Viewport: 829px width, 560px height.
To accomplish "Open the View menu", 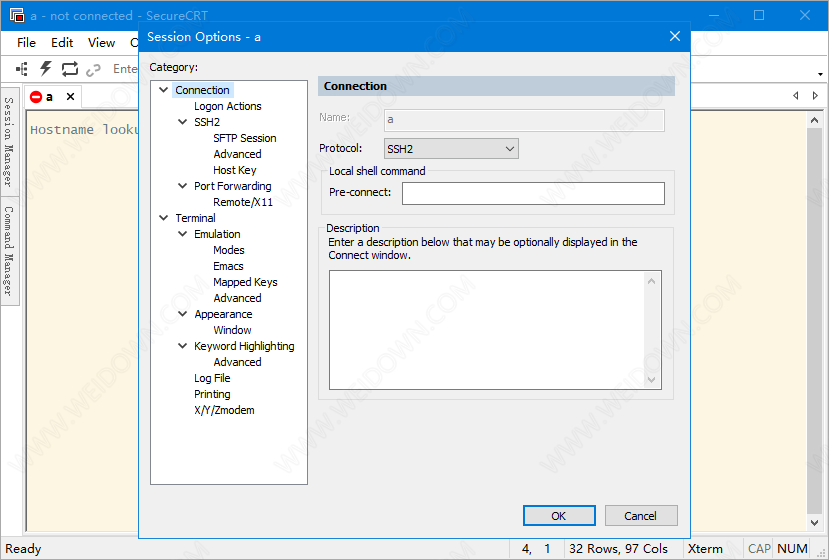I will [101, 43].
